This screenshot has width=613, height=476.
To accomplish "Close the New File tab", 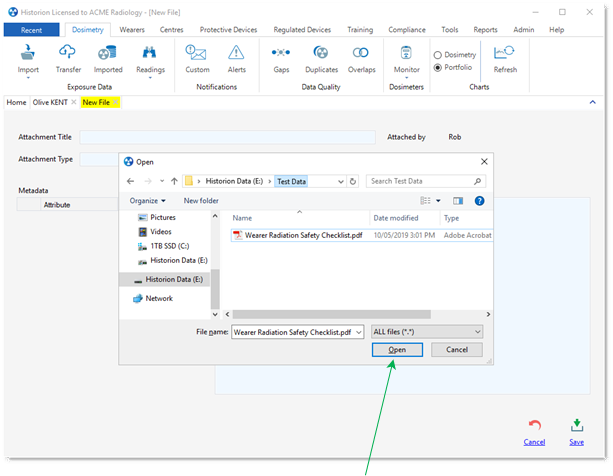I will 115,102.
